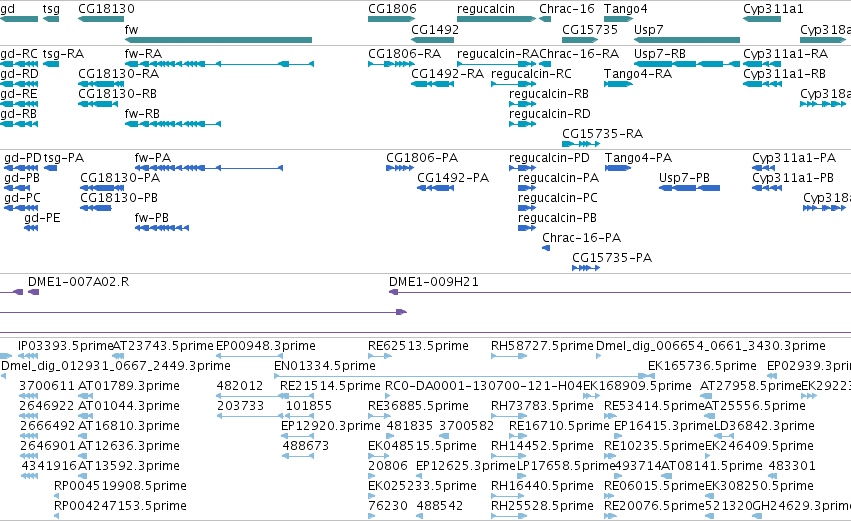The height and width of the screenshot is (521, 851).
Task: Click the 'Cyp311a1-RA' transcript label
Action: [785, 54]
